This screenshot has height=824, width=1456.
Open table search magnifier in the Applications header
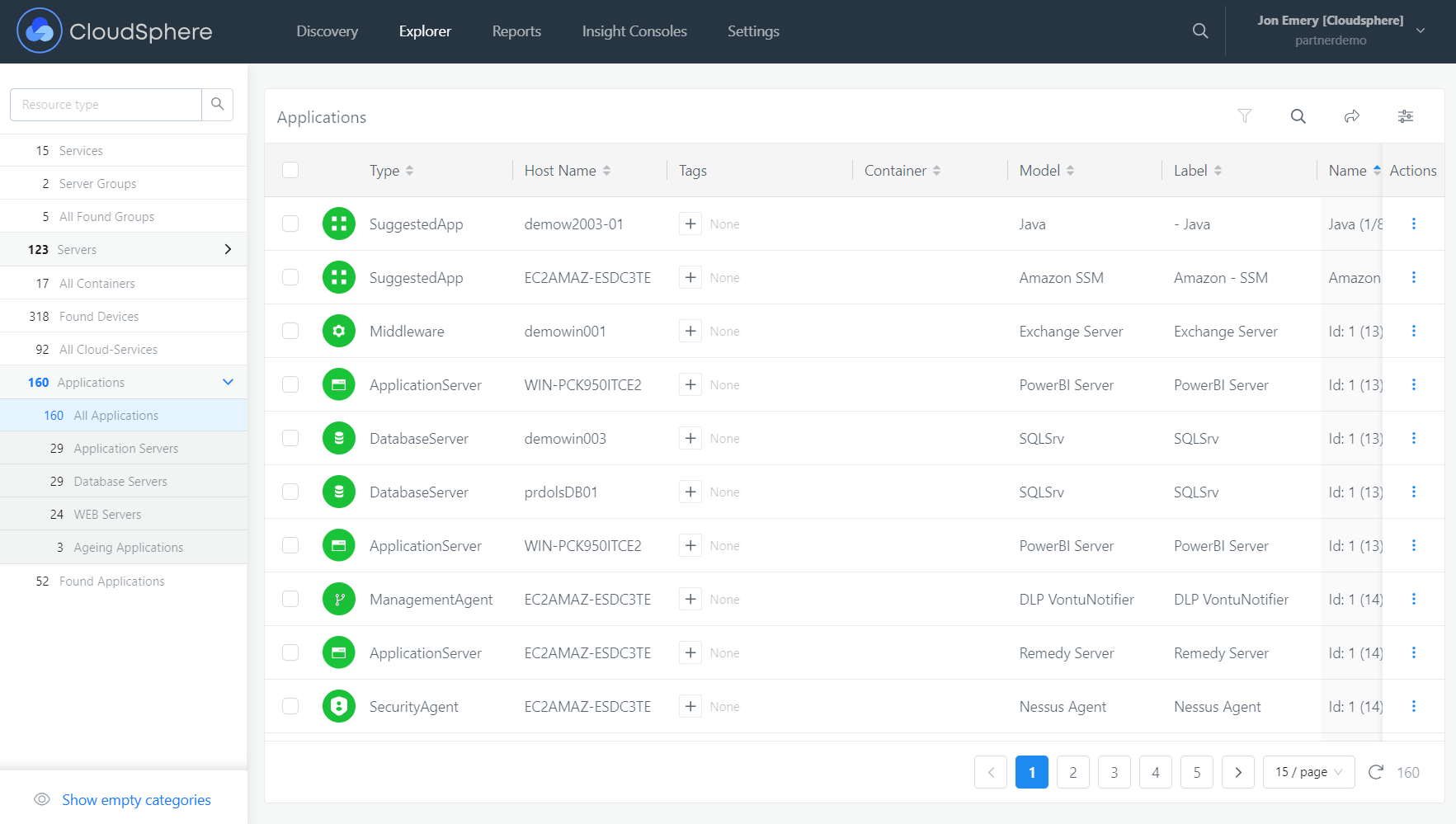(1298, 116)
